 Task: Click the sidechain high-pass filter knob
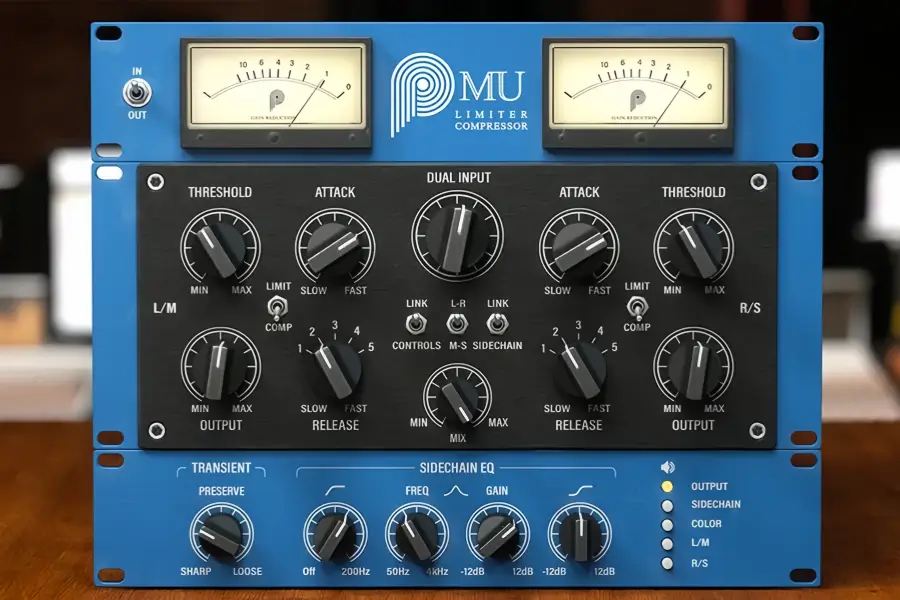pyautogui.click(x=335, y=534)
